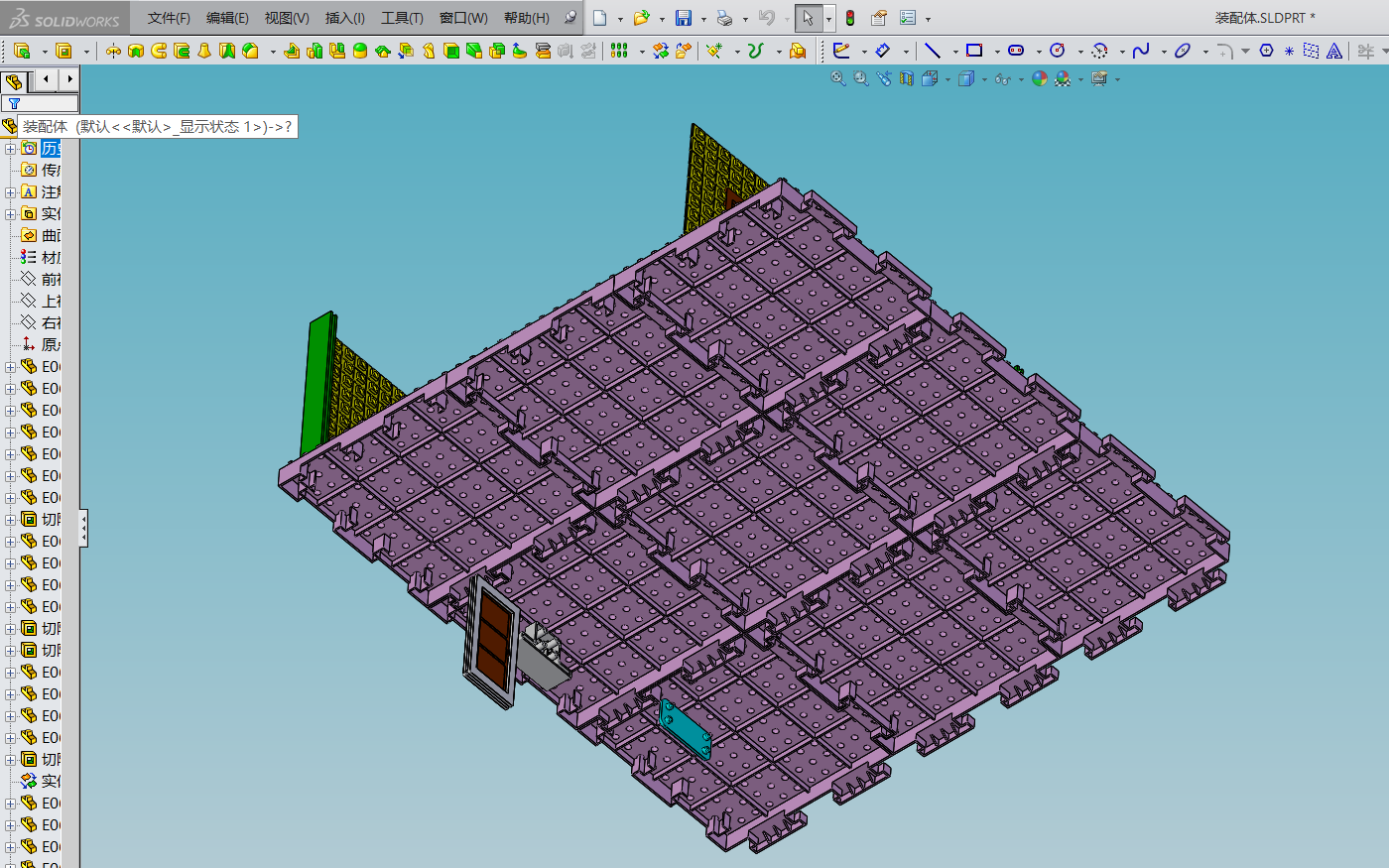Viewport: 1389px width, 868px height.
Task: Open the Display Style cube icon
Action: pos(965,78)
